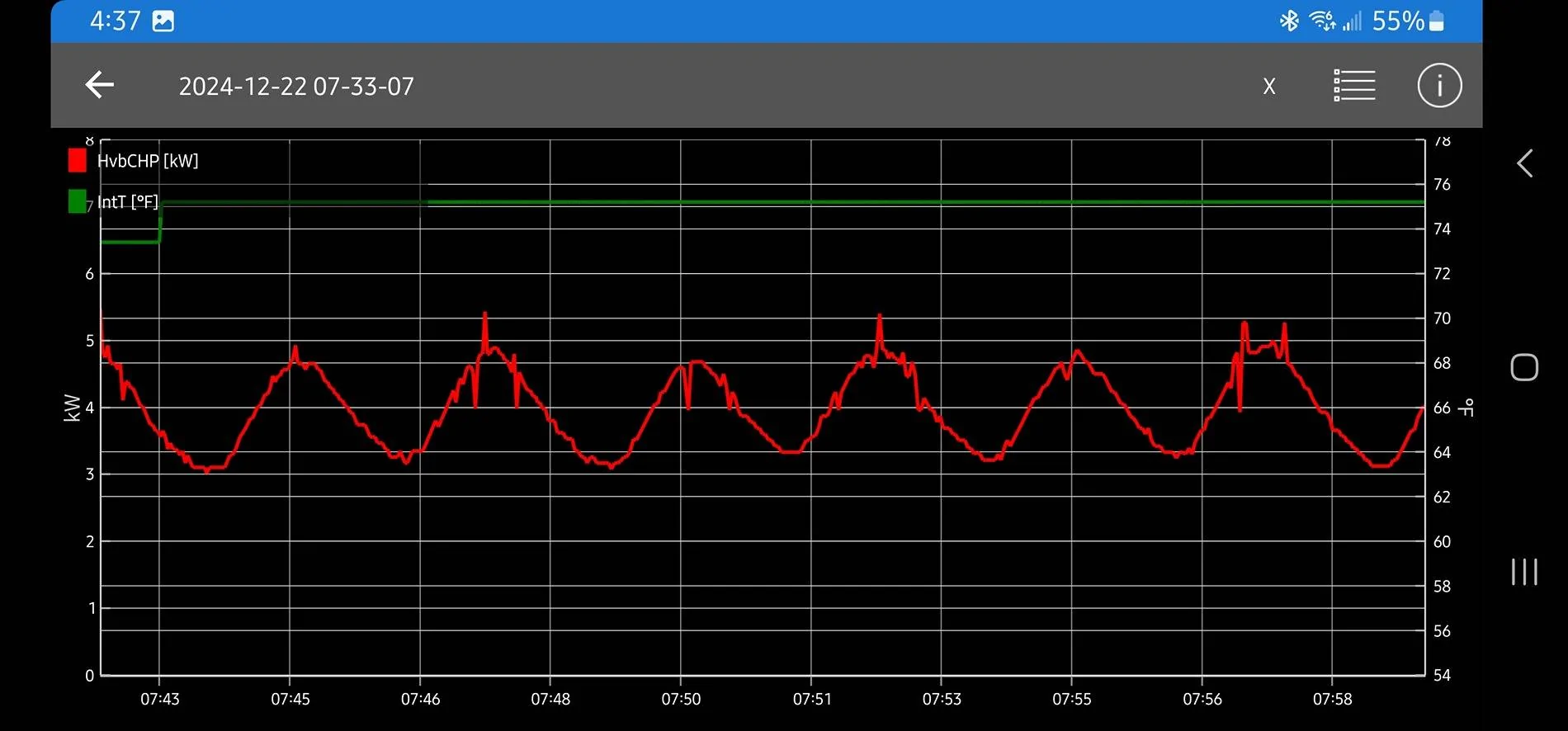
Task: Open the list view icon
Action: (x=1354, y=86)
